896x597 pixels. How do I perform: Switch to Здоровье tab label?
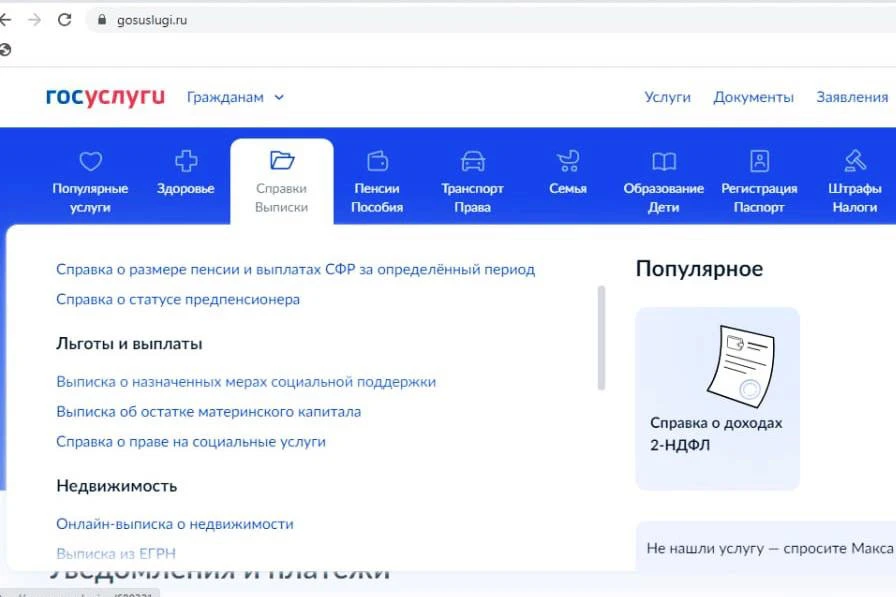(x=186, y=189)
